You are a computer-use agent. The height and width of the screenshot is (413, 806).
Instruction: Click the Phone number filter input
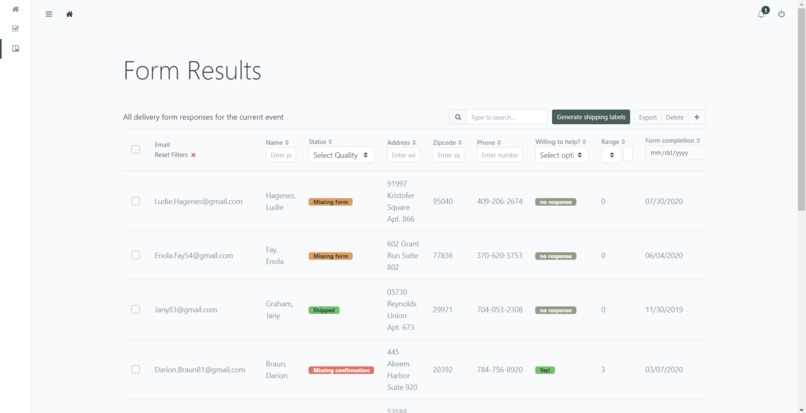[x=500, y=155]
